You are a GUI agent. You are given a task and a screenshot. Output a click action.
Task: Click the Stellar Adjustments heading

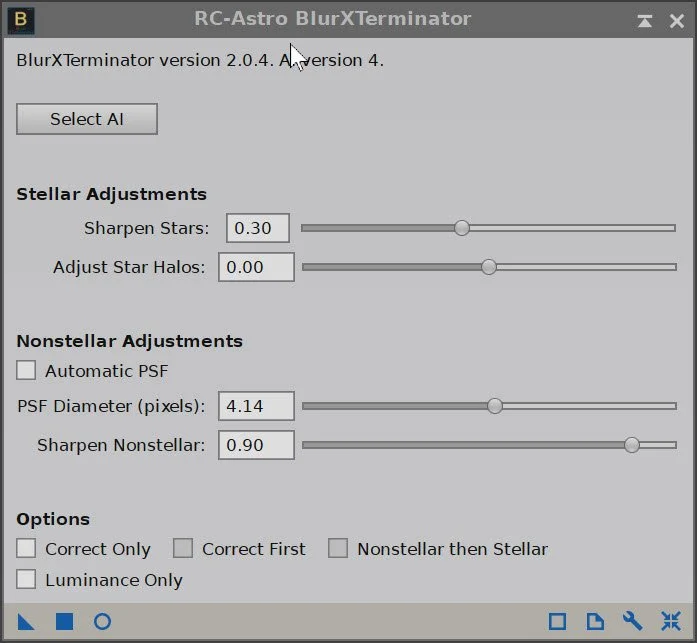[112, 194]
